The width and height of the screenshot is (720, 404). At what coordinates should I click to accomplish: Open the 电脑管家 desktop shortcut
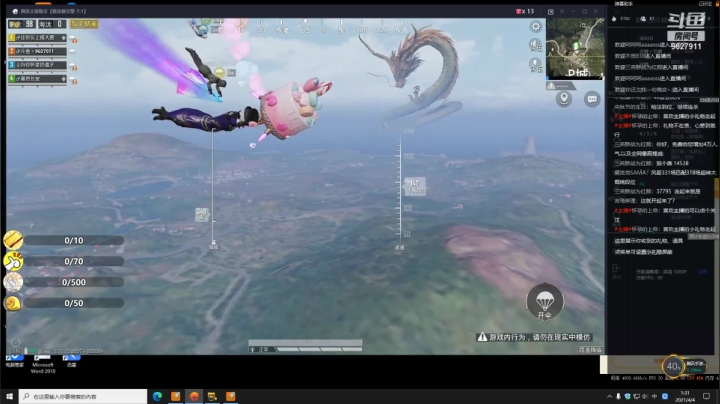[15, 361]
